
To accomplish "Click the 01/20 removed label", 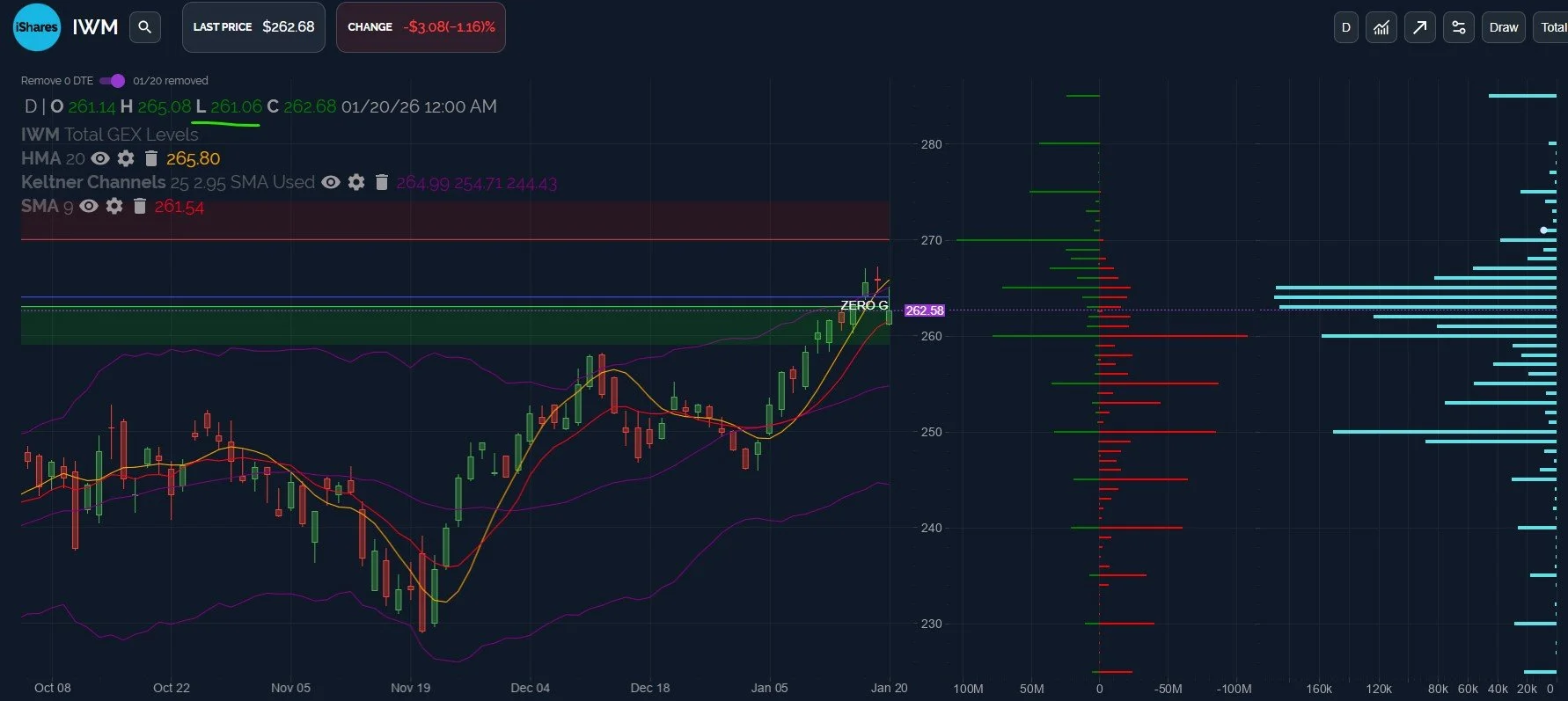I will click(x=171, y=81).
